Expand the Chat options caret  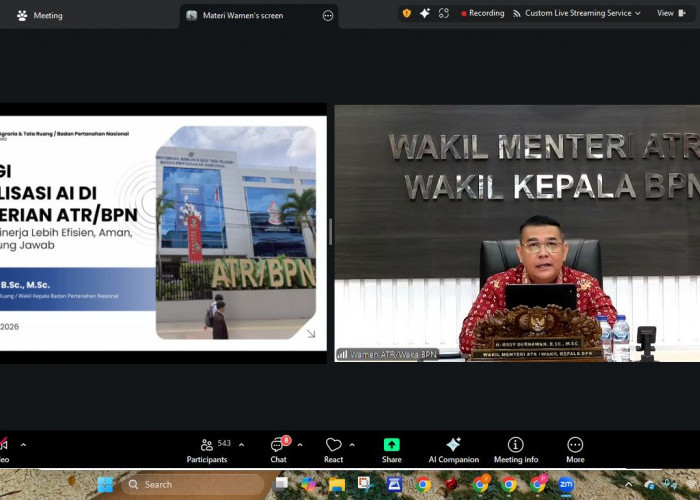point(300,445)
